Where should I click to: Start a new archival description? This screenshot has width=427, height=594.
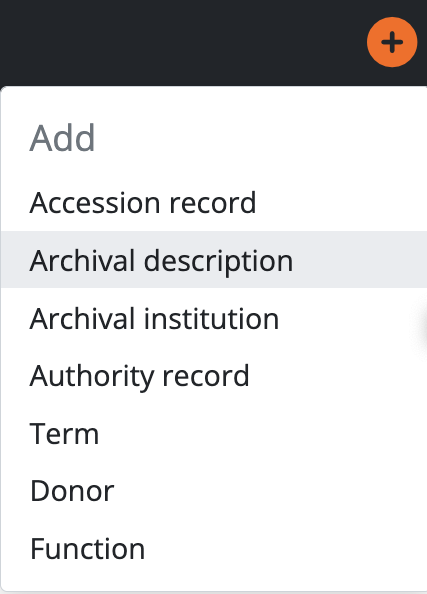pyautogui.click(x=214, y=259)
